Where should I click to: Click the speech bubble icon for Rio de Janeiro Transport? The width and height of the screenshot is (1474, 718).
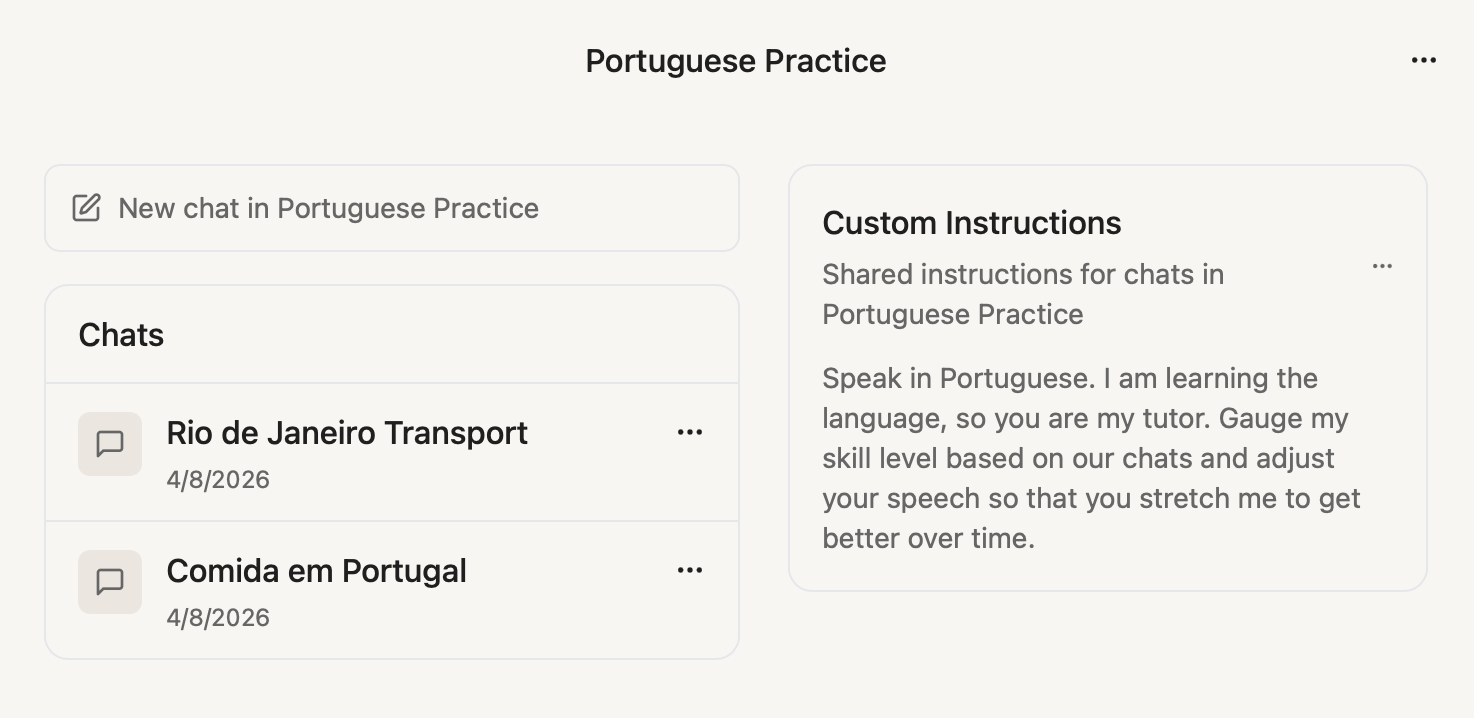[x=110, y=444]
